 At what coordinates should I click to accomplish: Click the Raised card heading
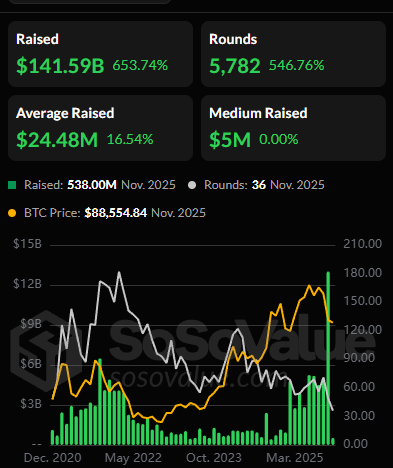[x=37, y=39]
